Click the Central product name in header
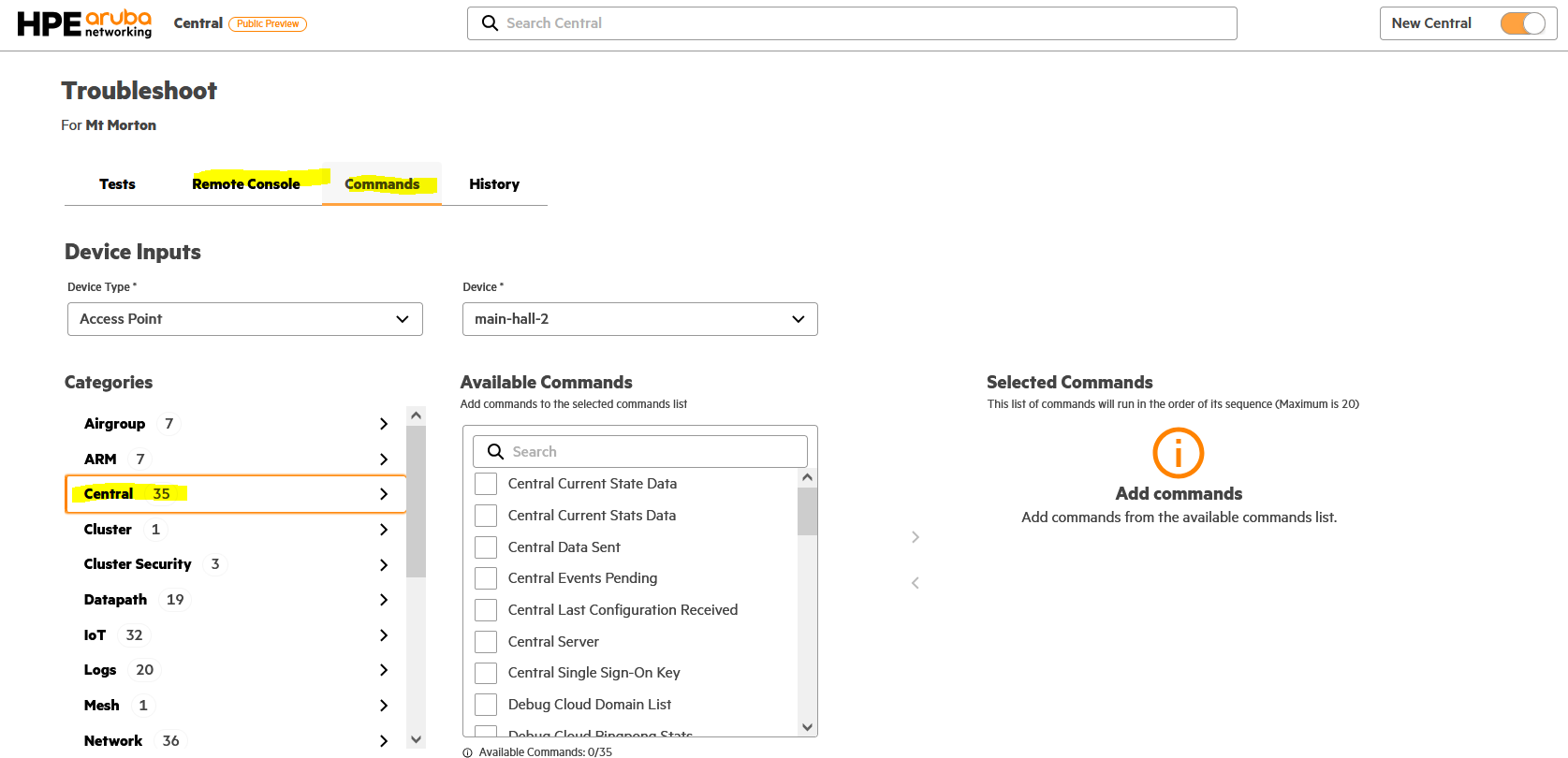Viewport: 1568px width, 758px height. (x=198, y=23)
